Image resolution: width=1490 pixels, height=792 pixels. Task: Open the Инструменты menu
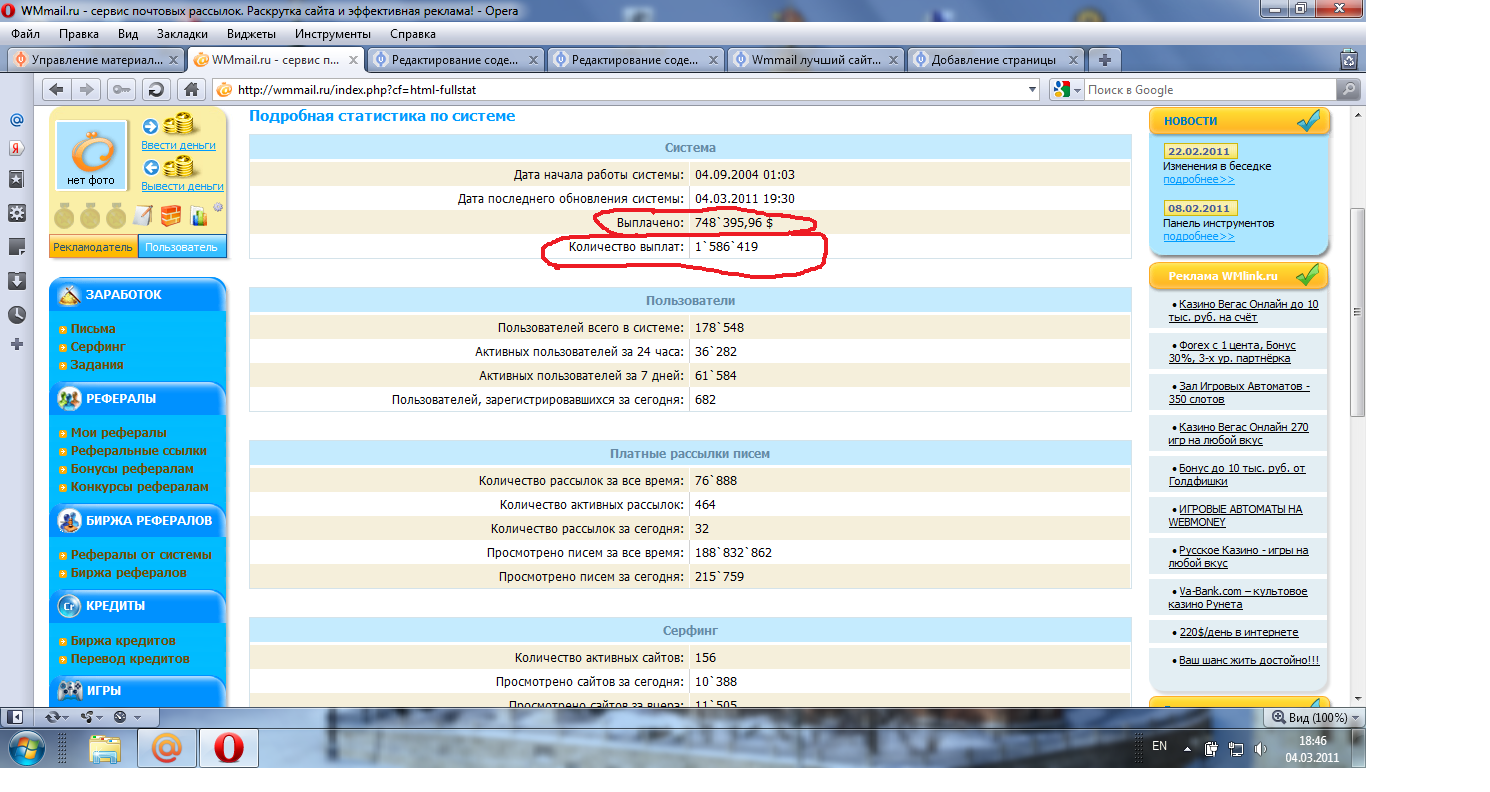[x=333, y=33]
